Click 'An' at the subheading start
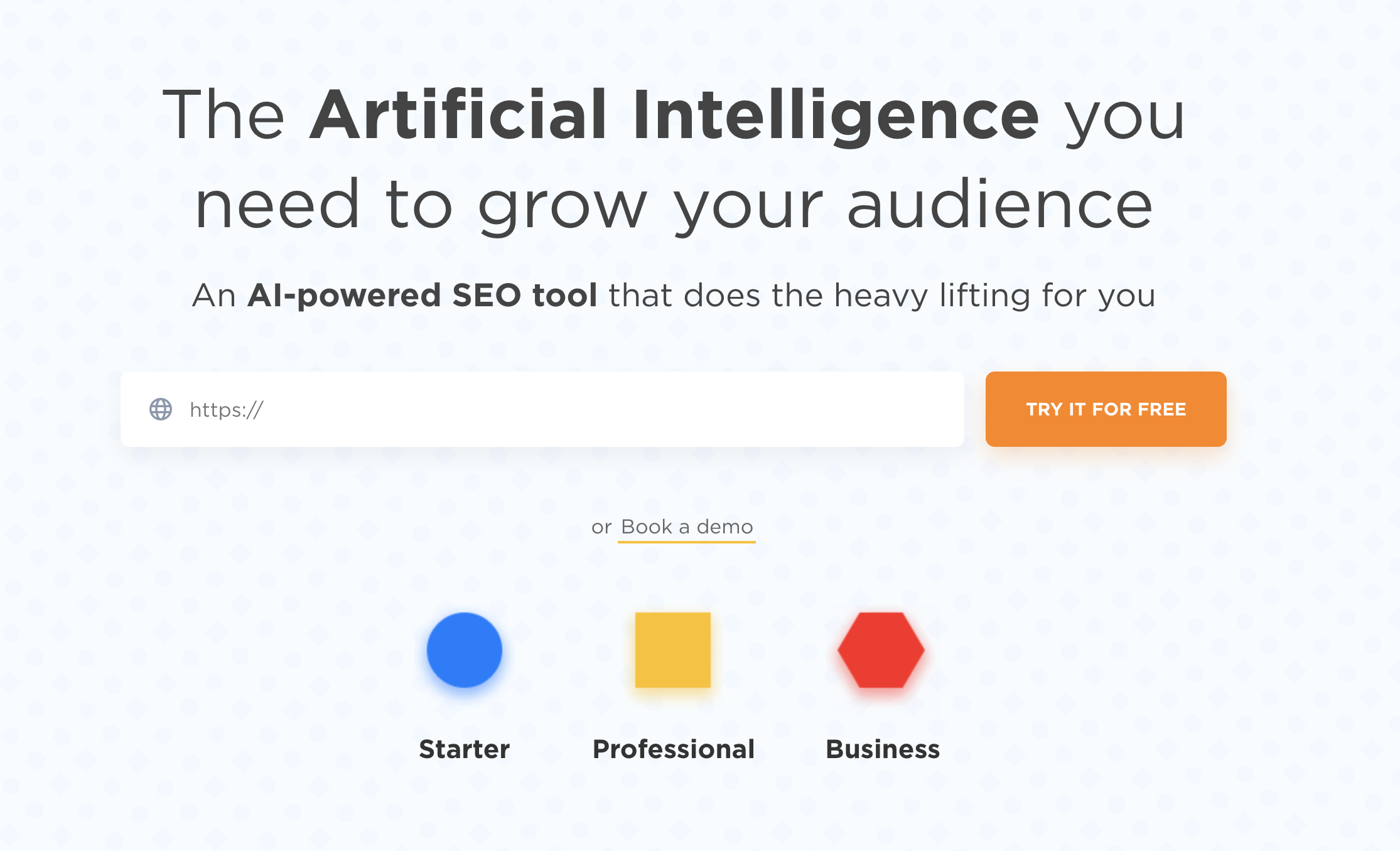Viewport: 1400px width, 856px height. 214,295
